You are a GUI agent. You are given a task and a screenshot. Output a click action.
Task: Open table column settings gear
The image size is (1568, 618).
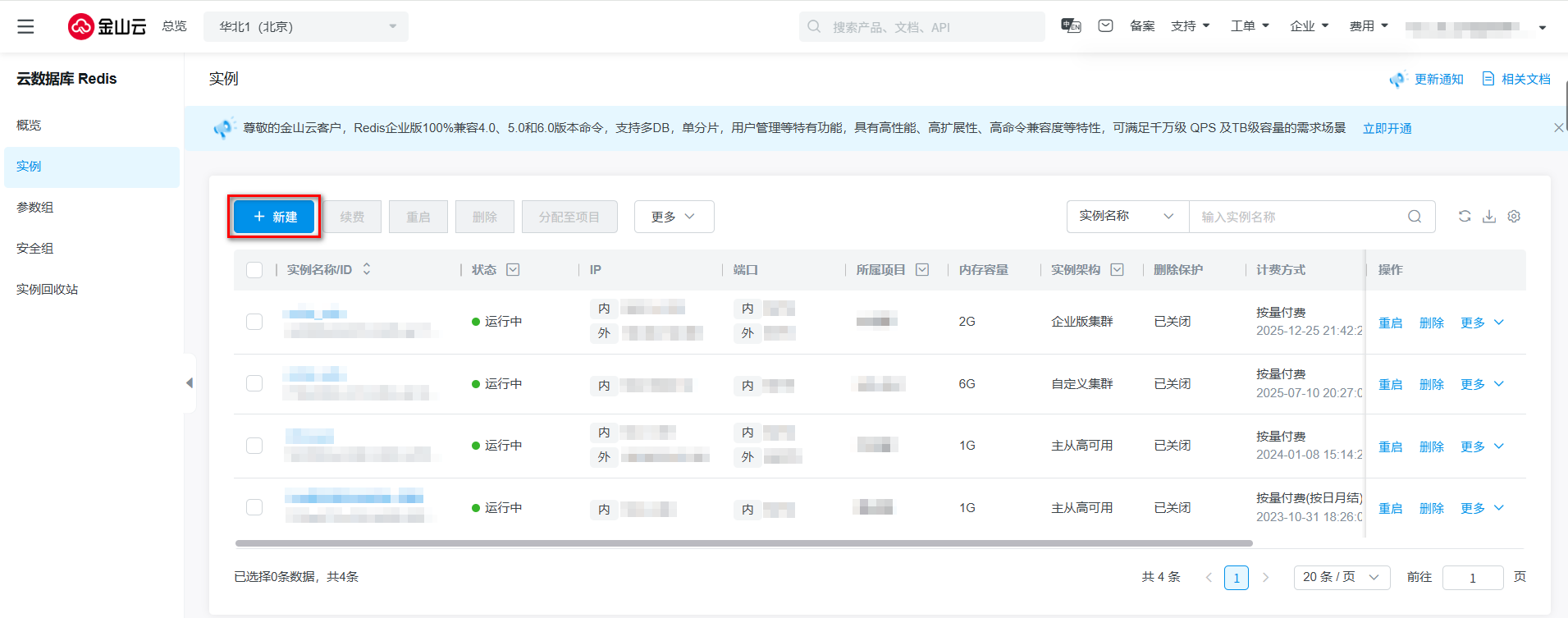tap(1514, 217)
